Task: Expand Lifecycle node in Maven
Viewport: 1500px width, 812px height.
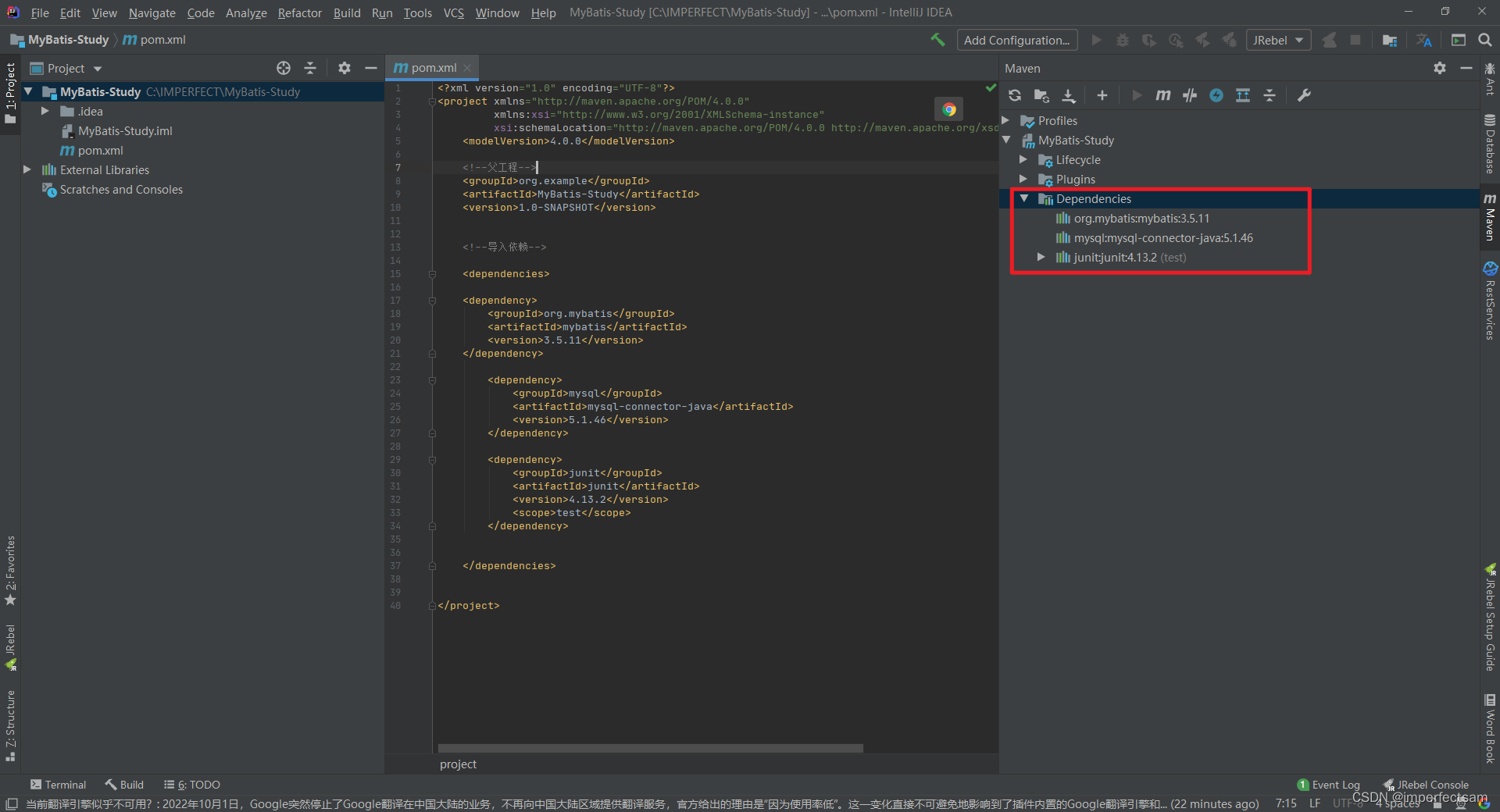Action: coord(1023,159)
